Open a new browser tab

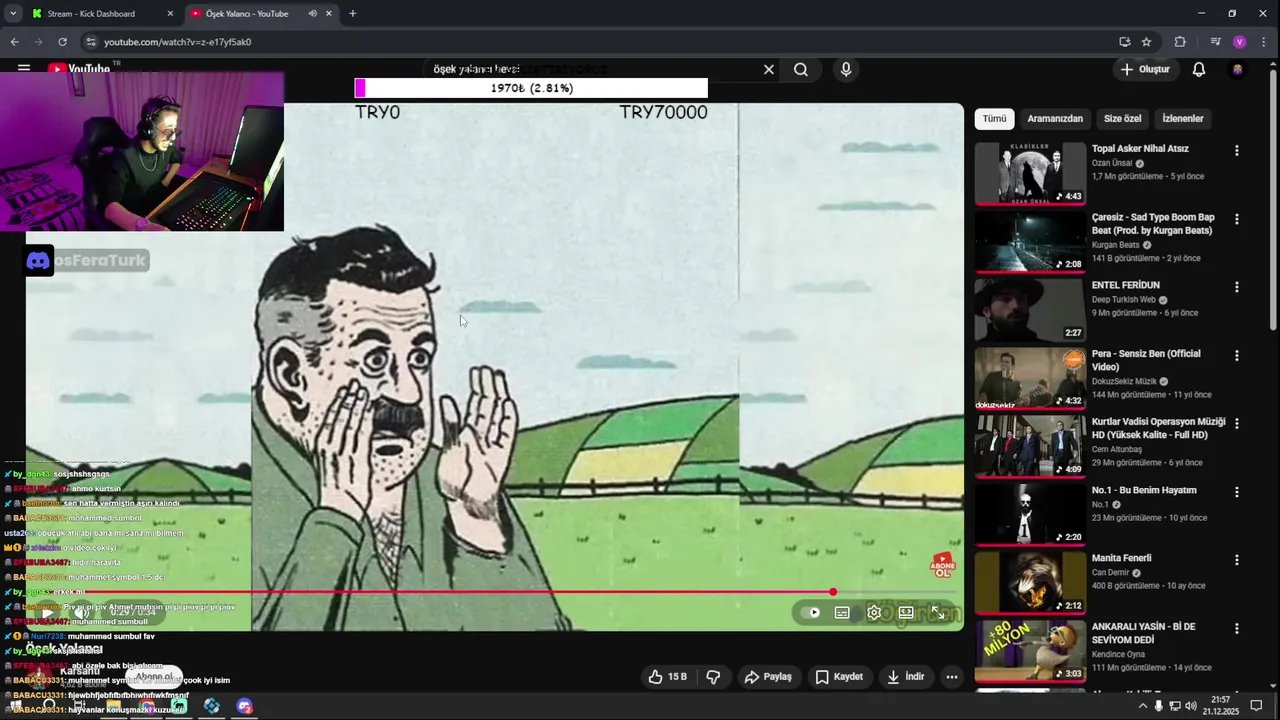coord(352,14)
